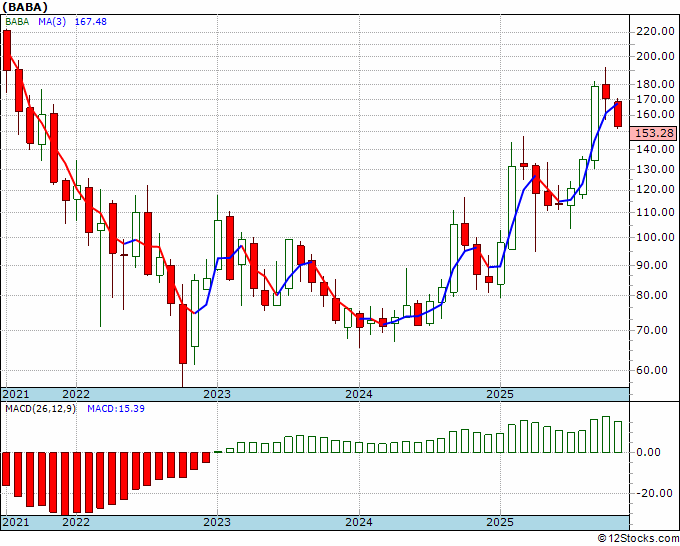Click the last green MACD histogram bar
This screenshot has width=680, height=546.
tap(618, 437)
